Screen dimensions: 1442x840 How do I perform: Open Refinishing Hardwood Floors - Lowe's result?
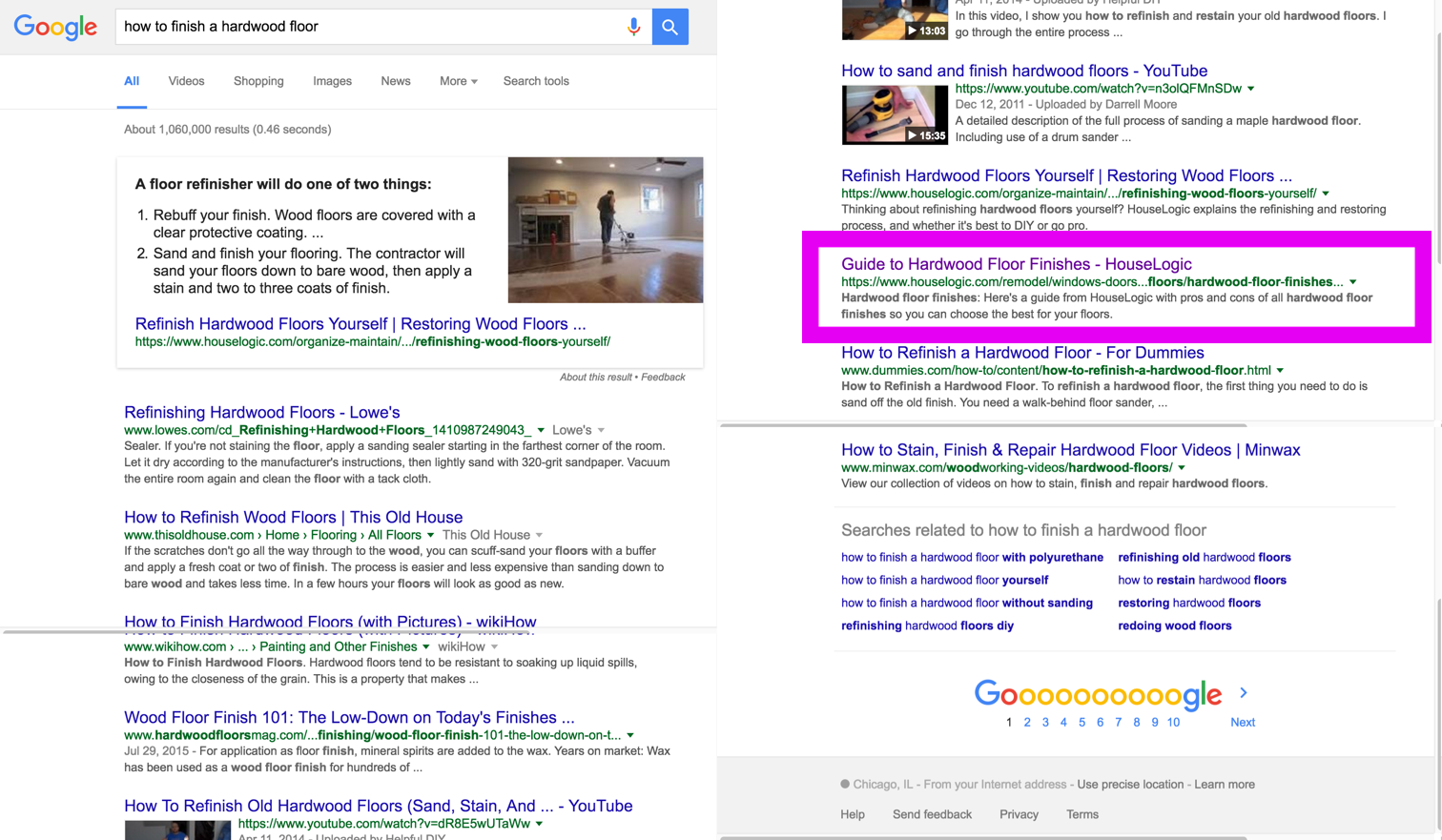tap(262, 413)
